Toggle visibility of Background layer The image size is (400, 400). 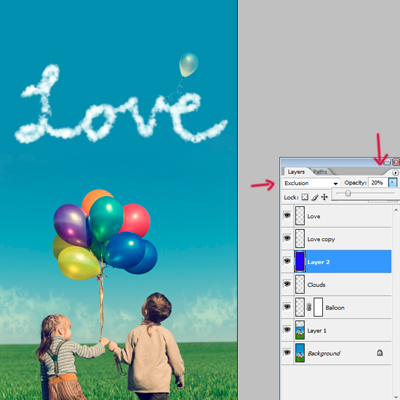point(287,352)
